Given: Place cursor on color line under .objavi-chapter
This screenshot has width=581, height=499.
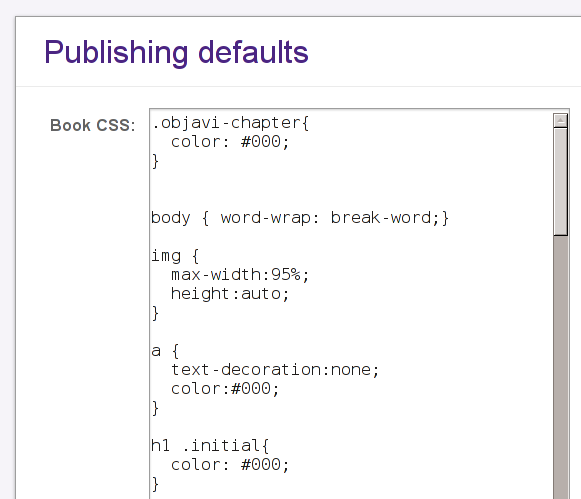Looking at the screenshot, I should [230, 142].
